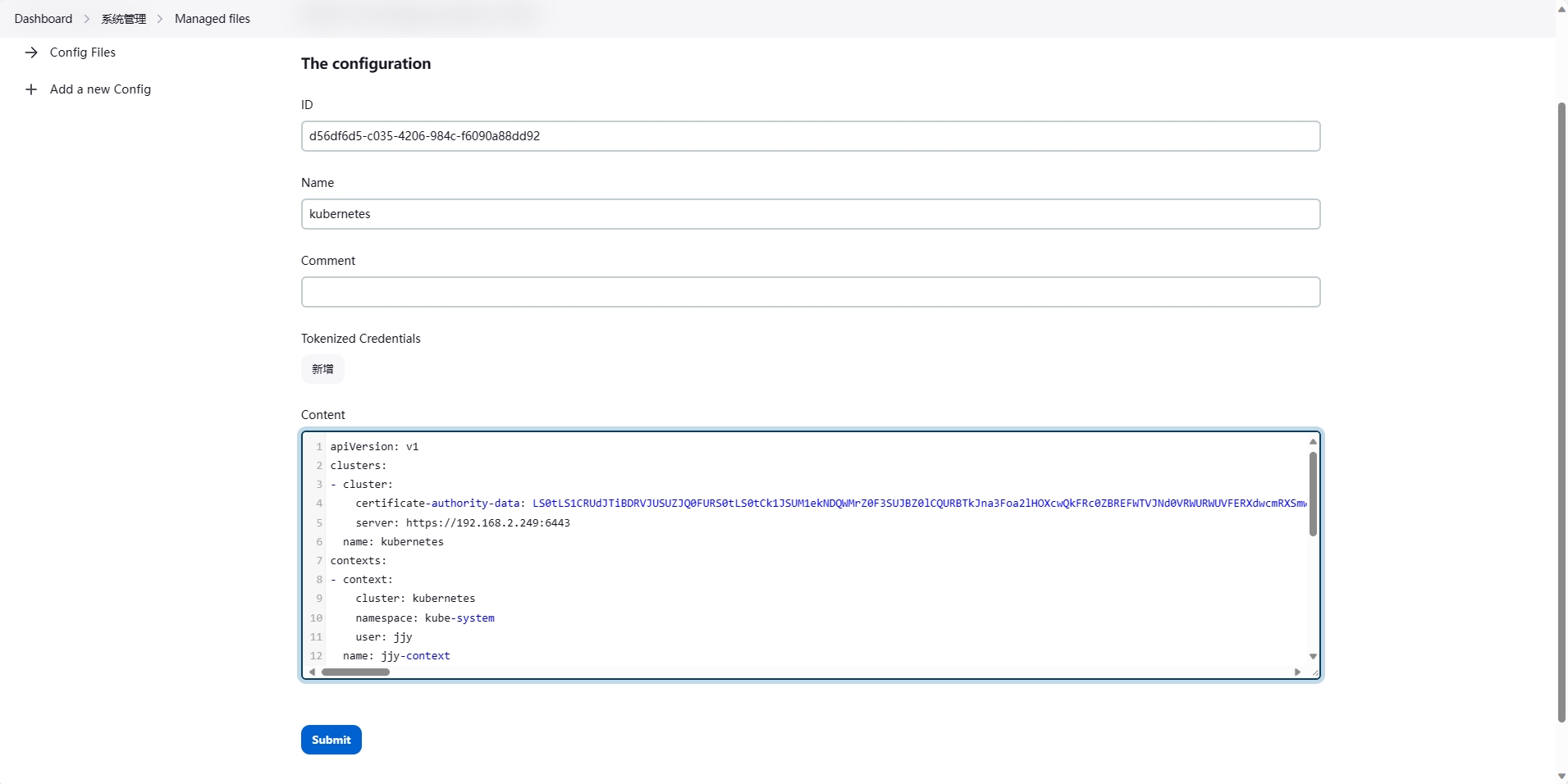Open Config Files in the sidebar
The height and width of the screenshot is (784, 1568).
(x=83, y=52)
